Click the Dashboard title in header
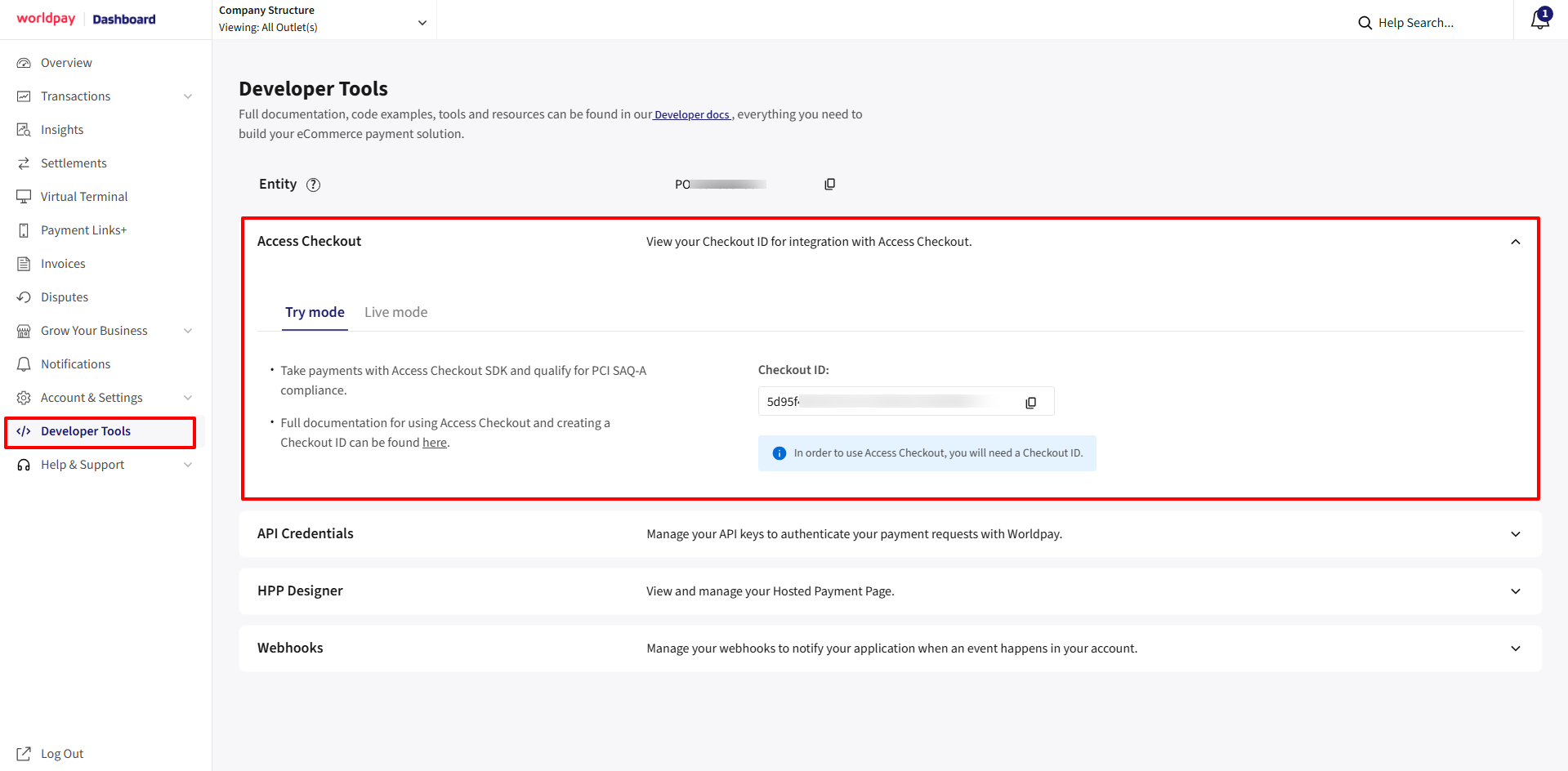The width and height of the screenshot is (1568, 771). tap(124, 19)
